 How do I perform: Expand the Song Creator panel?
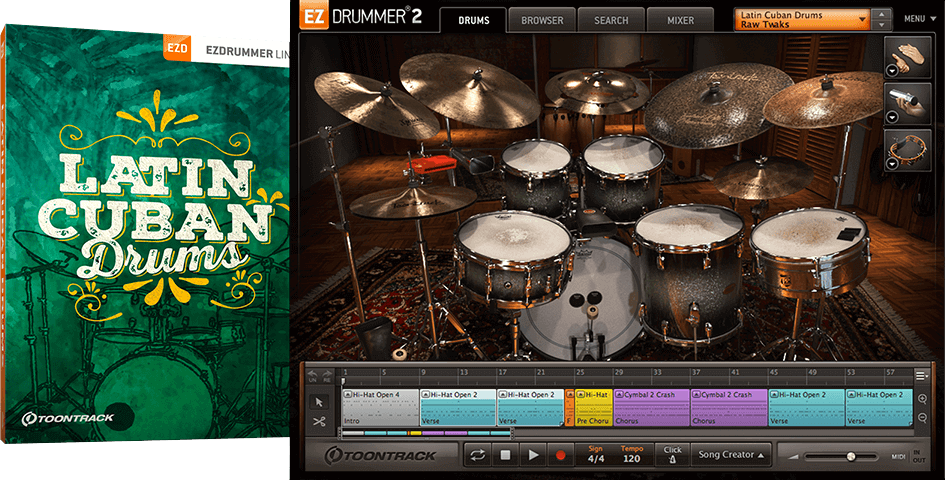point(732,455)
